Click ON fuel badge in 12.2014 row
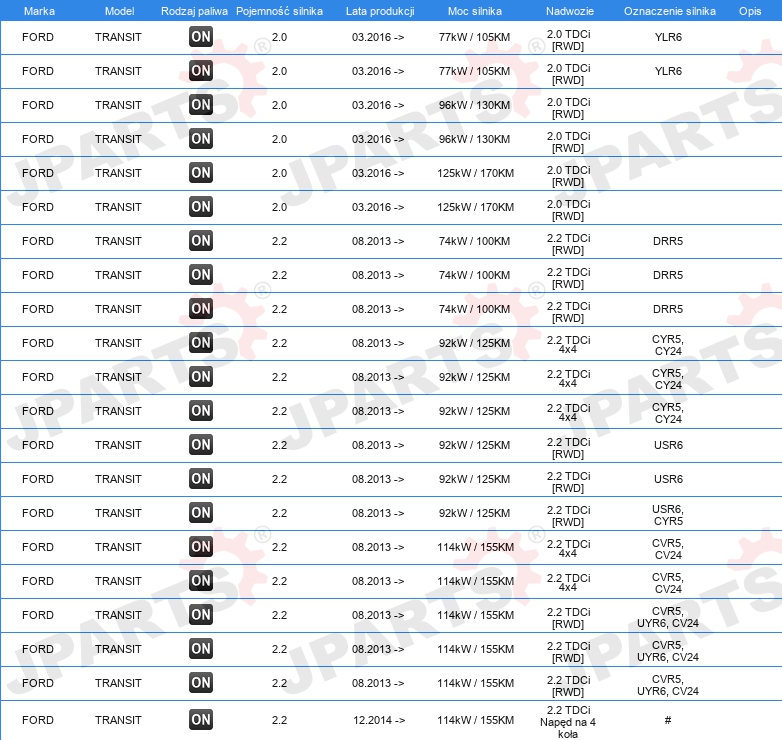This screenshot has width=782, height=740. tap(201, 720)
